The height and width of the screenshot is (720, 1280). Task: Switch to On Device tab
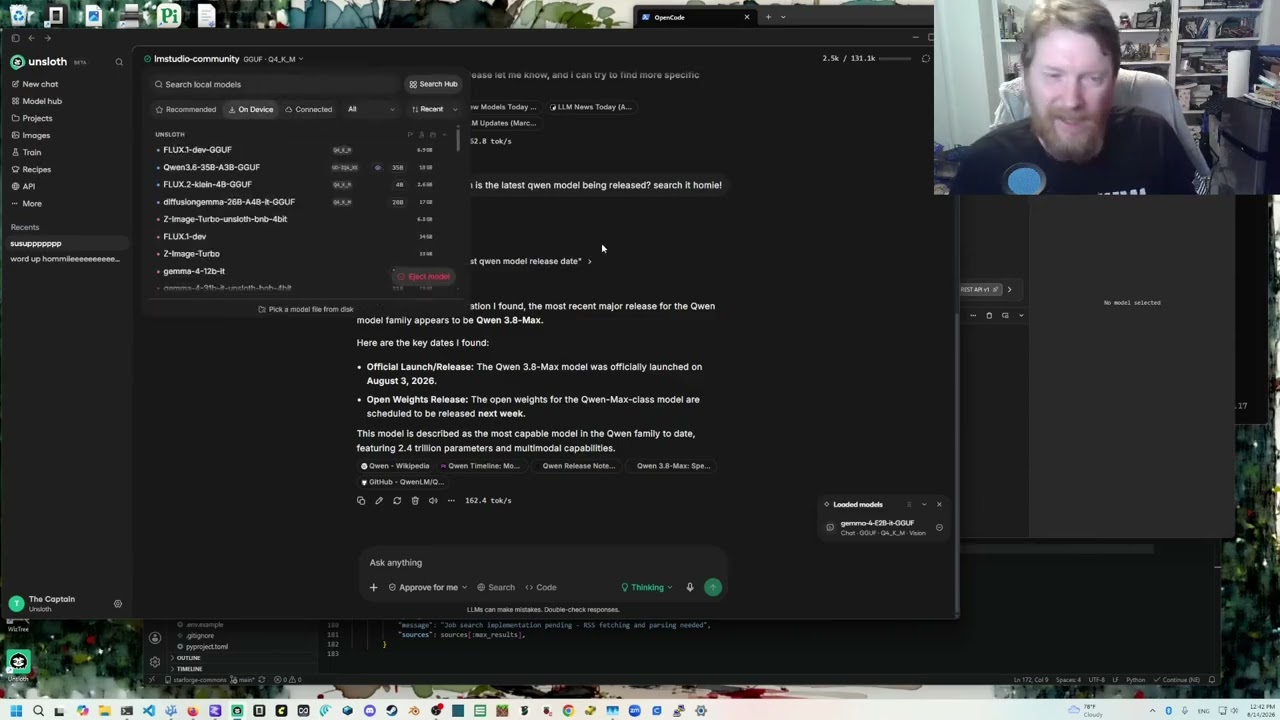(251, 109)
